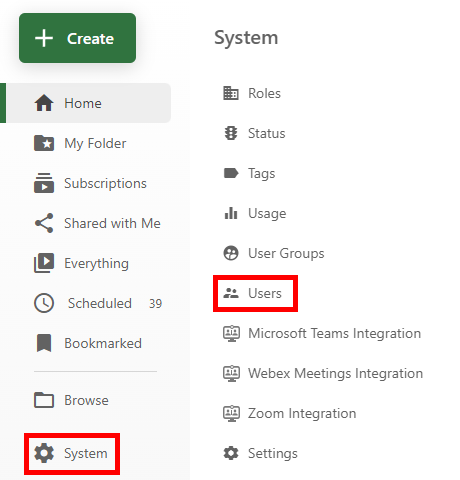Click the Users people icon
The height and width of the screenshot is (480, 460).
pyautogui.click(x=231, y=293)
